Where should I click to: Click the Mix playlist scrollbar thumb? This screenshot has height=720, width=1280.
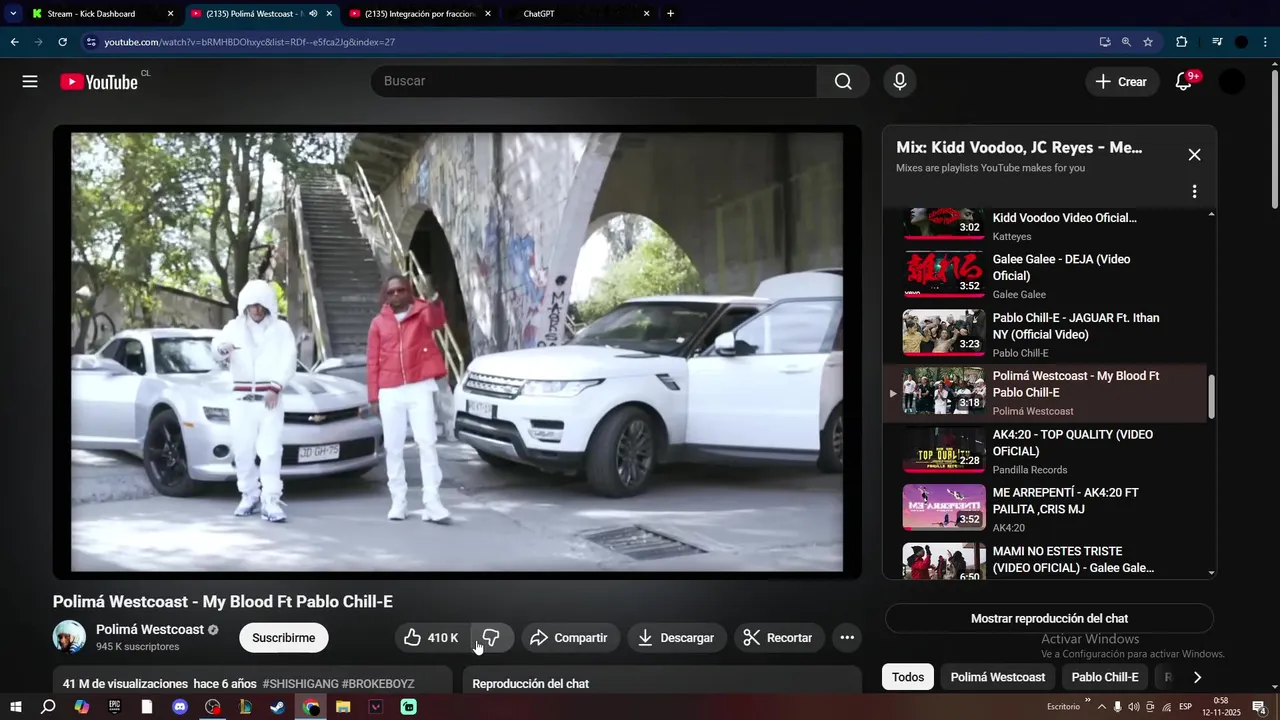pos(1211,397)
